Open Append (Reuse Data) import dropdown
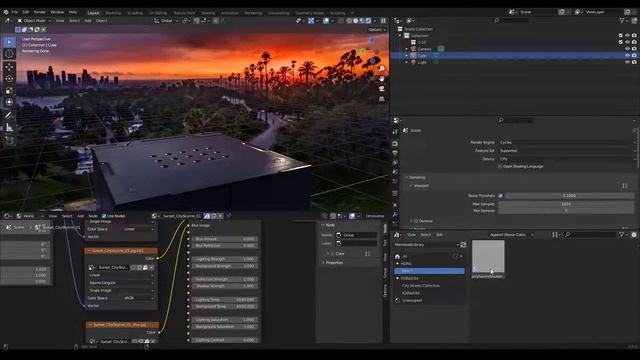The image size is (640, 360). (511, 235)
